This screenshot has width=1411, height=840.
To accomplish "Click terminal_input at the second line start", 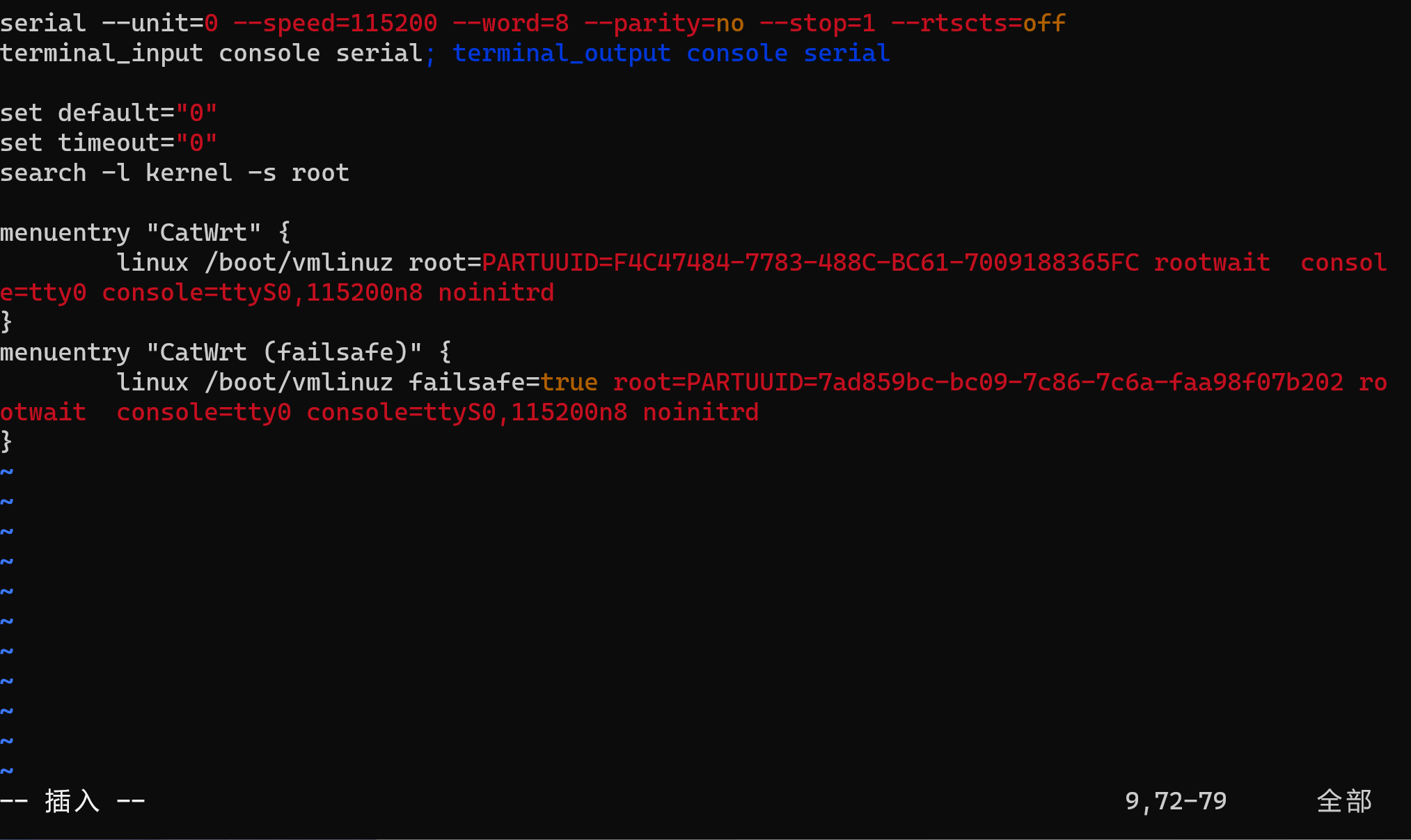I will tap(102, 54).
